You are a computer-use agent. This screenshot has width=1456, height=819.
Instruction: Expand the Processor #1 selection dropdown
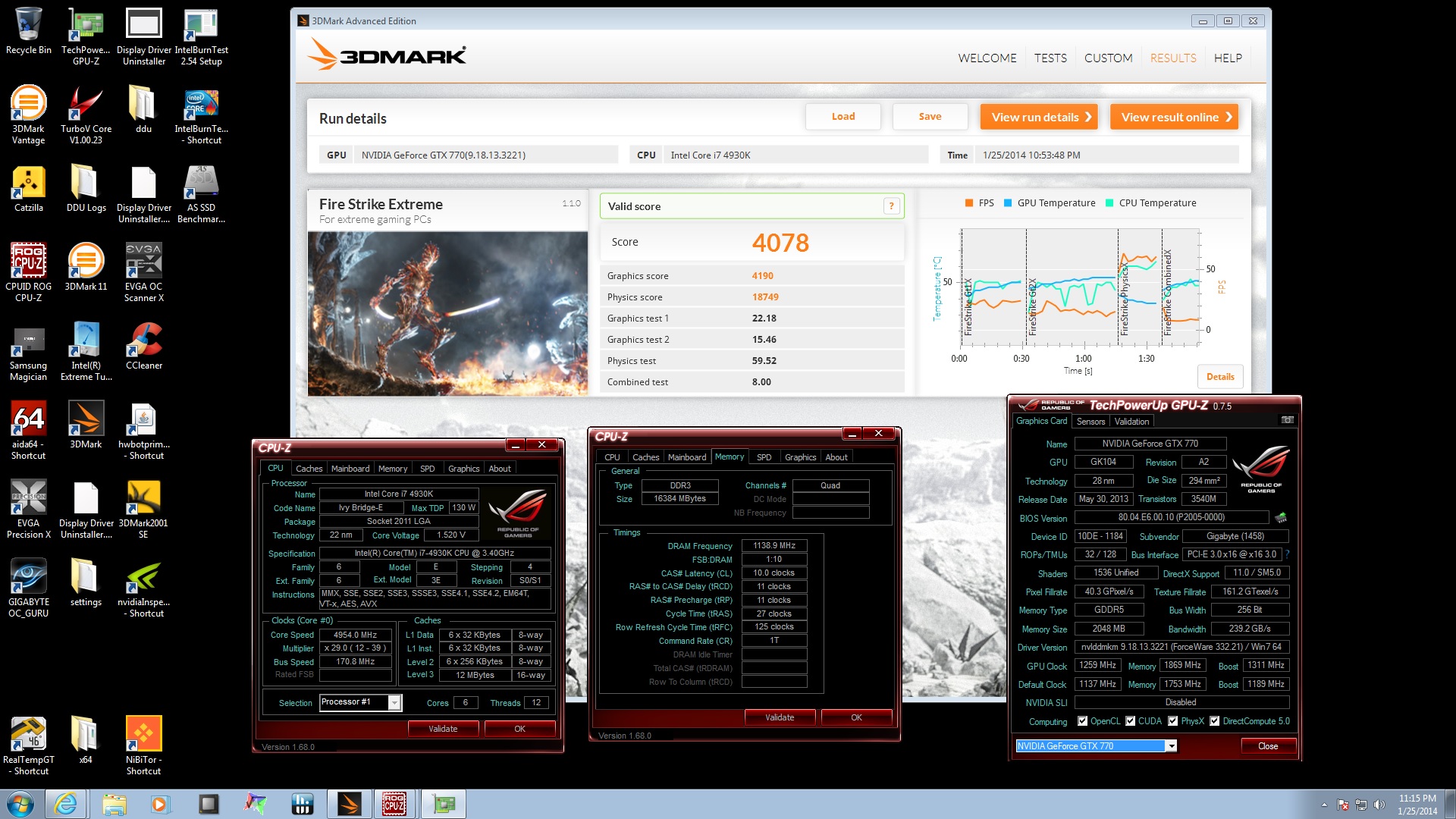(394, 702)
